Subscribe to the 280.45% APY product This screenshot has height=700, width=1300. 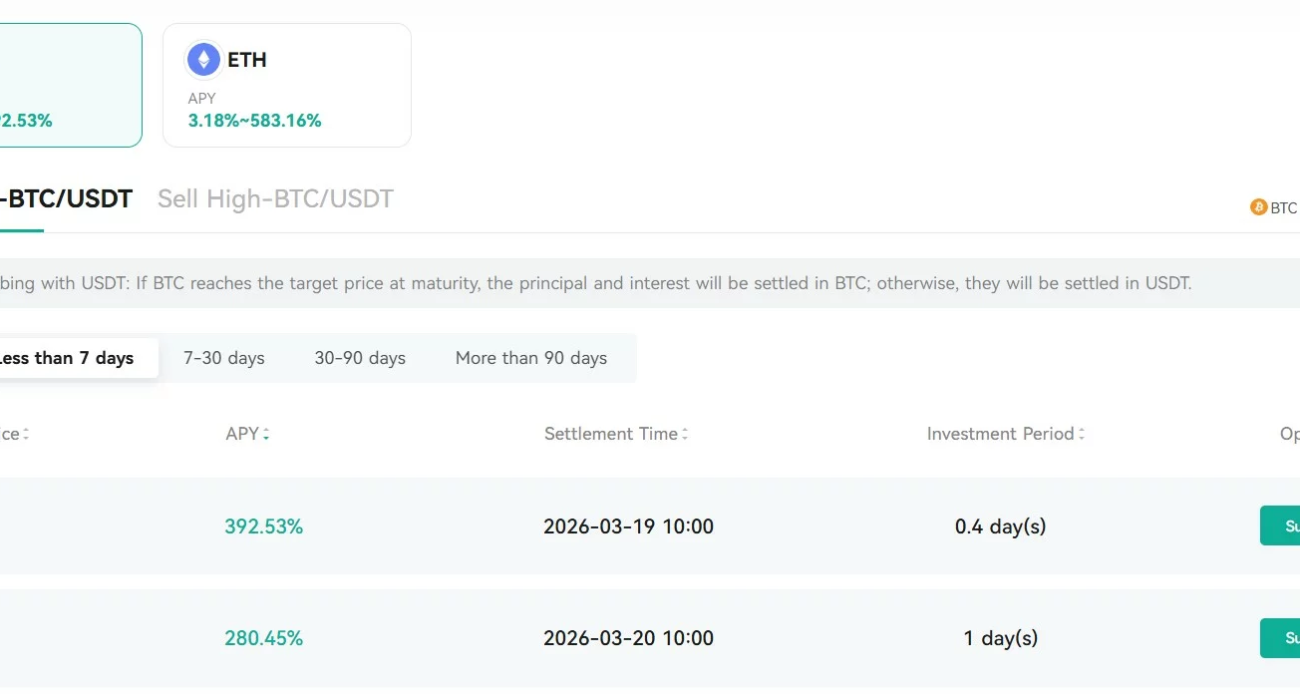[x=1282, y=638]
